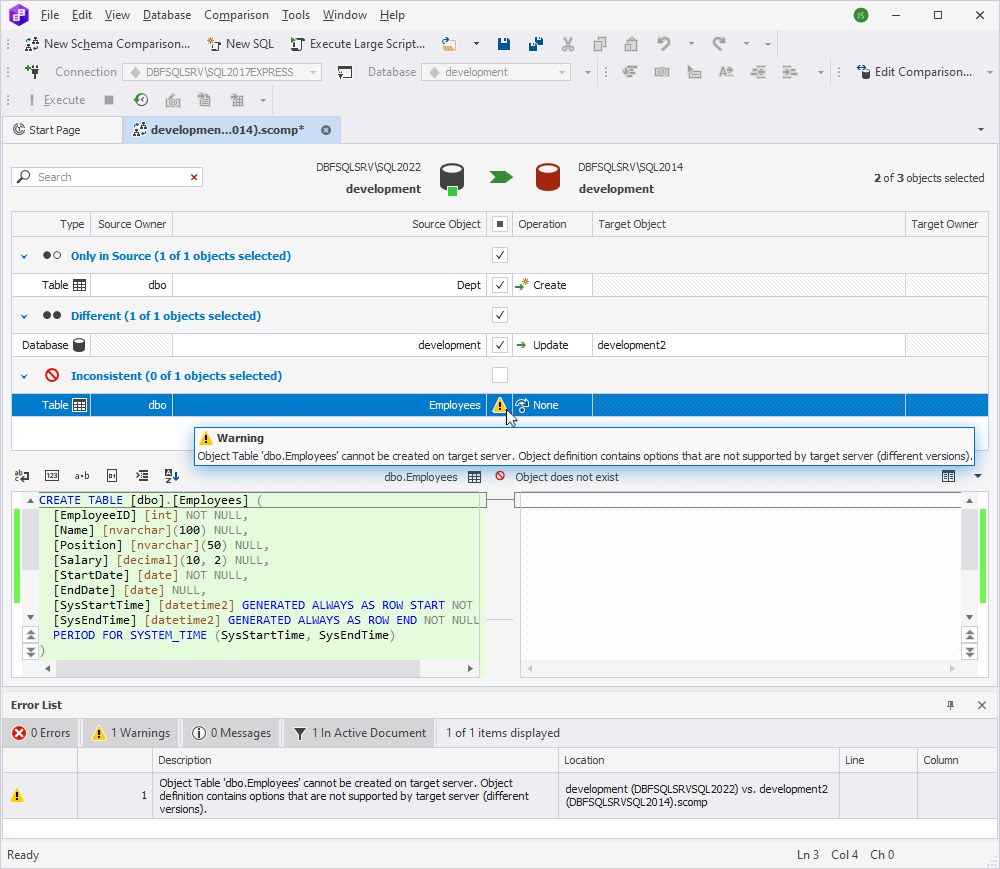
Task: Click the Redo arrow icon
Action: 719,44
